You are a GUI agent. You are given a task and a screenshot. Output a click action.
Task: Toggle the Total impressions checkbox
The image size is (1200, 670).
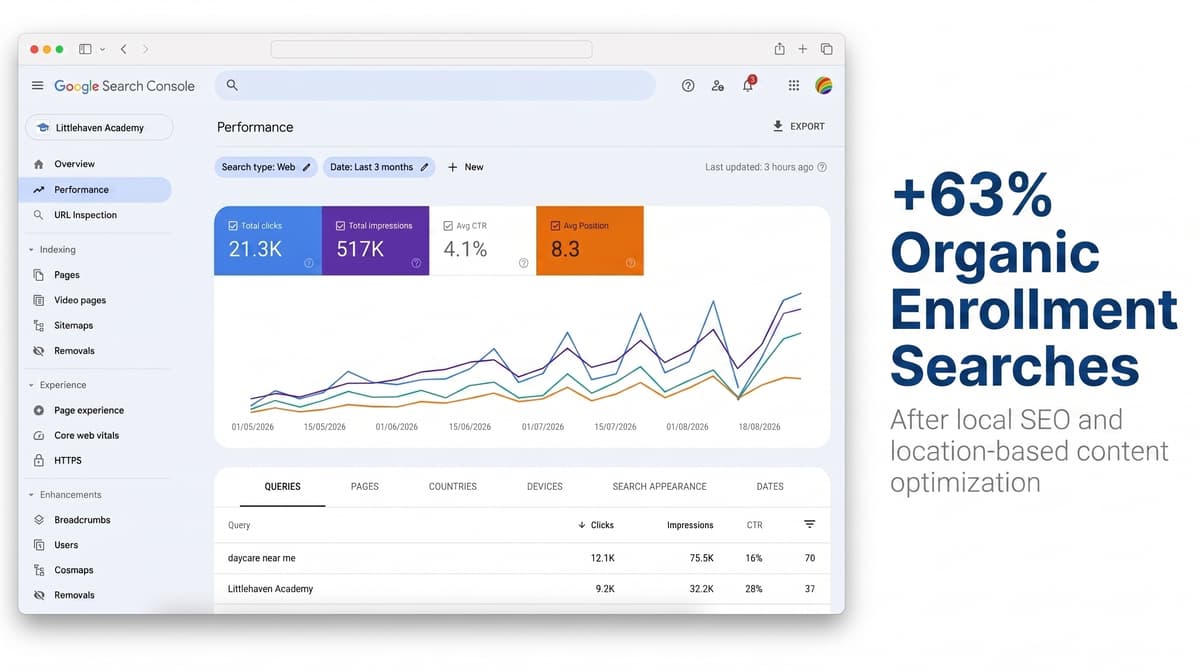(341, 226)
